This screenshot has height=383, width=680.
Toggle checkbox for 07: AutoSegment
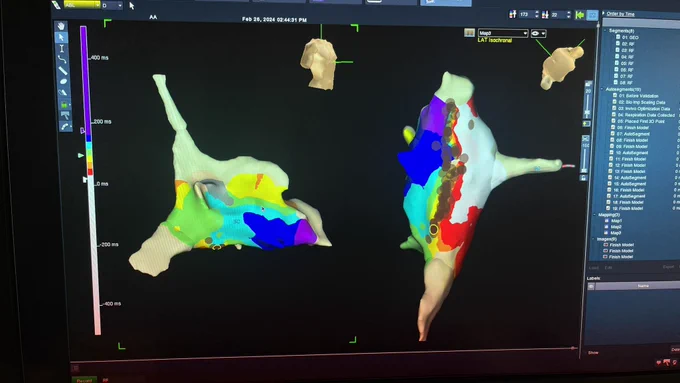[x=612, y=134]
